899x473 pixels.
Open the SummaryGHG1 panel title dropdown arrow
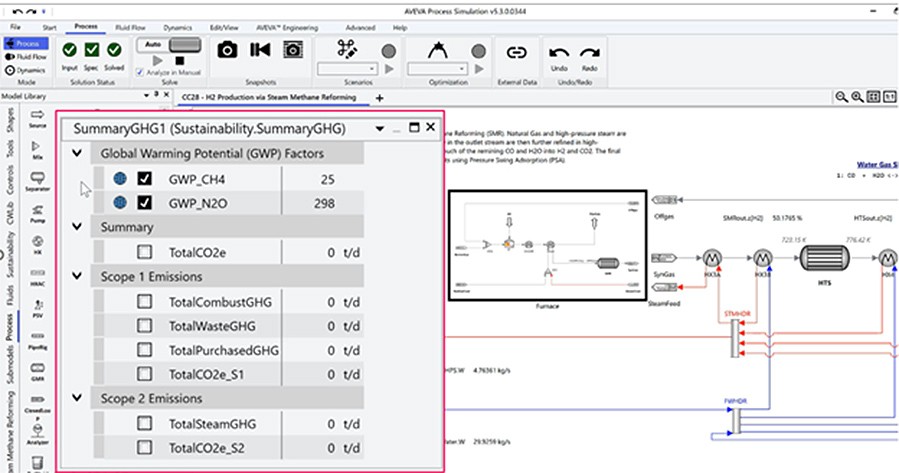point(380,128)
